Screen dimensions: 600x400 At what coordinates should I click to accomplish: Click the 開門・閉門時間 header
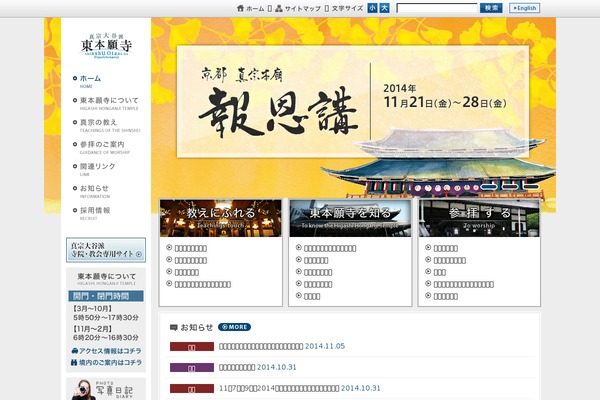(106, 296)
